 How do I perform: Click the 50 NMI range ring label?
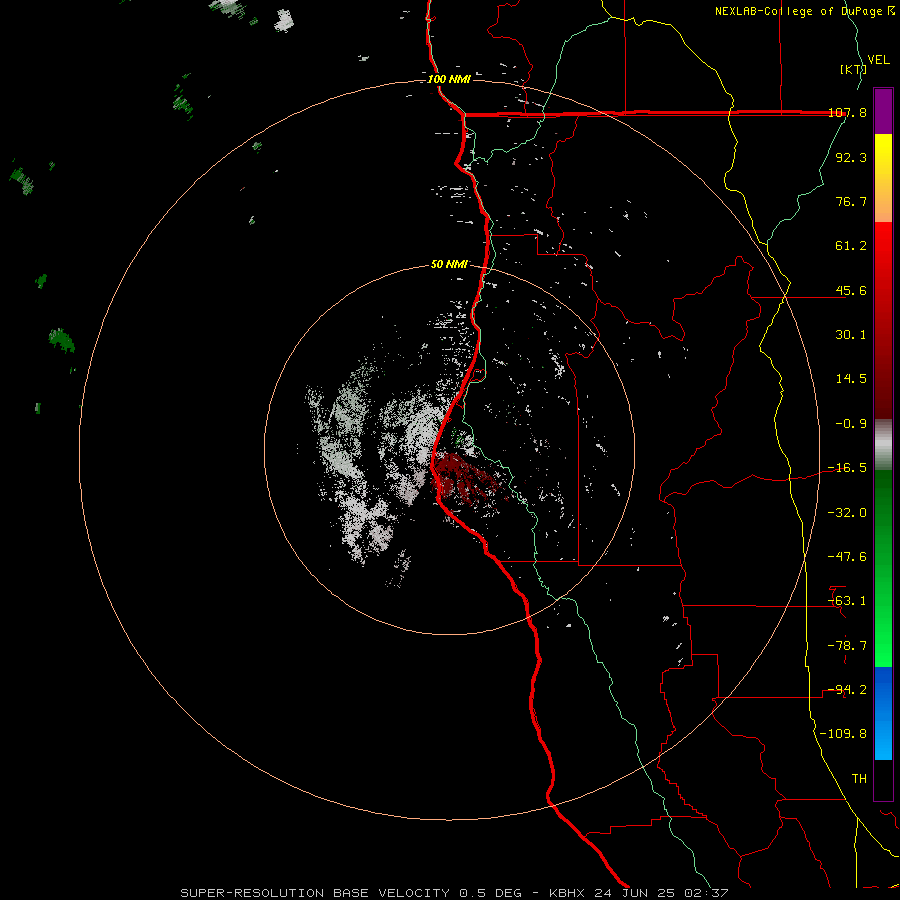coord(449,264)
